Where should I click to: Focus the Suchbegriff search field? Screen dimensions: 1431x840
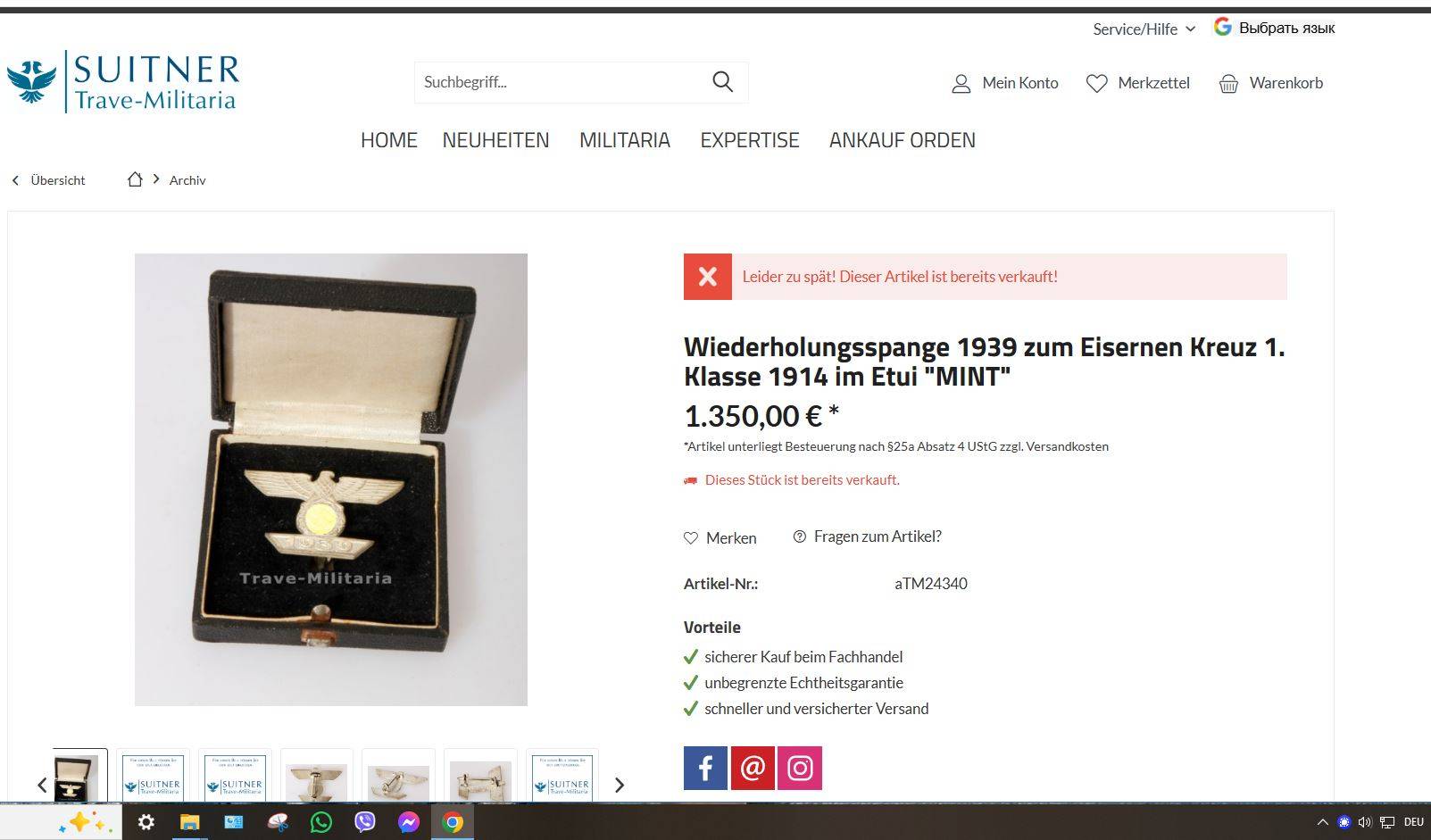click(x=558, y=82)
